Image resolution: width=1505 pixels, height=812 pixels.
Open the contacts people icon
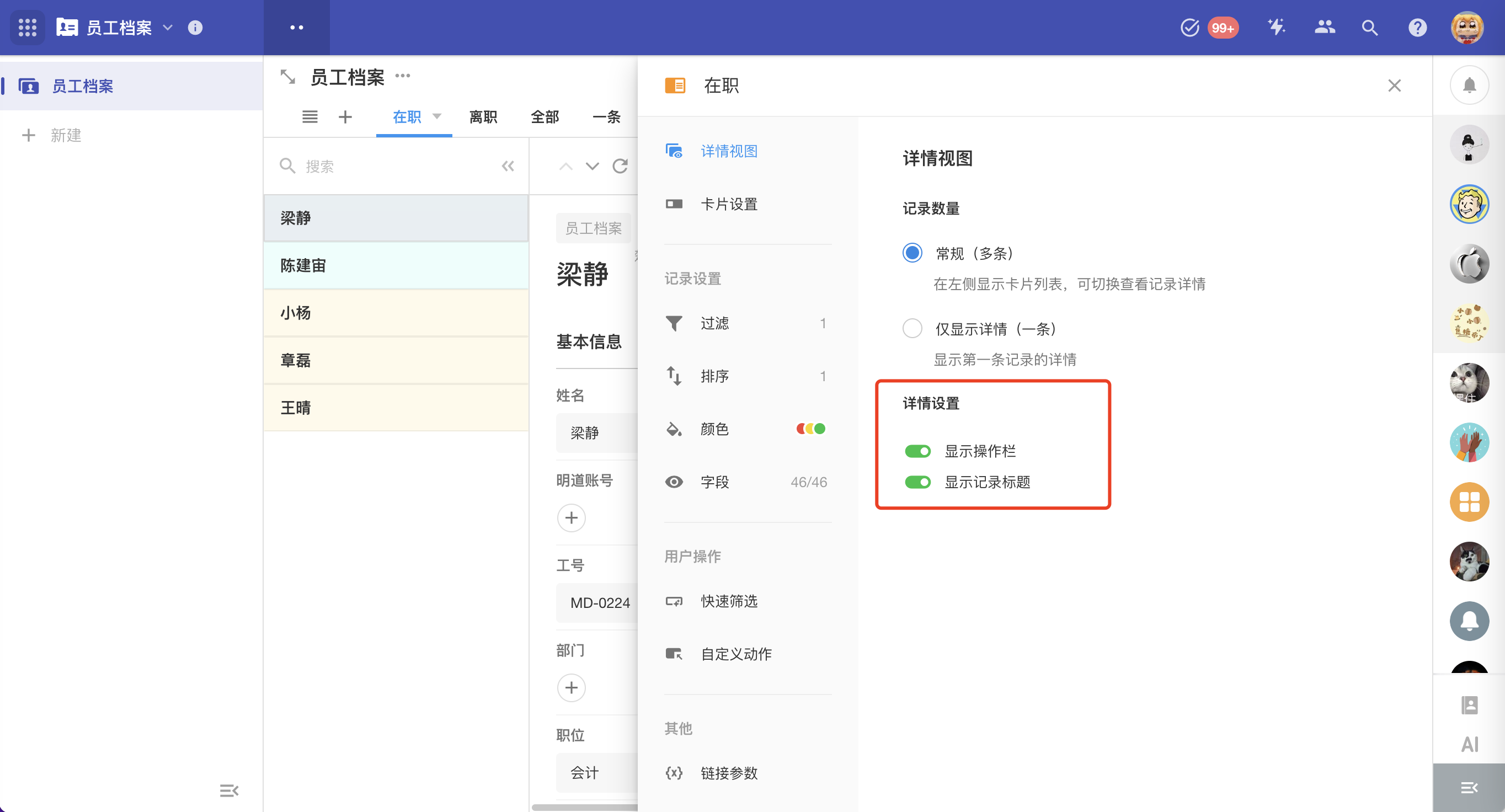(1325, 27)
